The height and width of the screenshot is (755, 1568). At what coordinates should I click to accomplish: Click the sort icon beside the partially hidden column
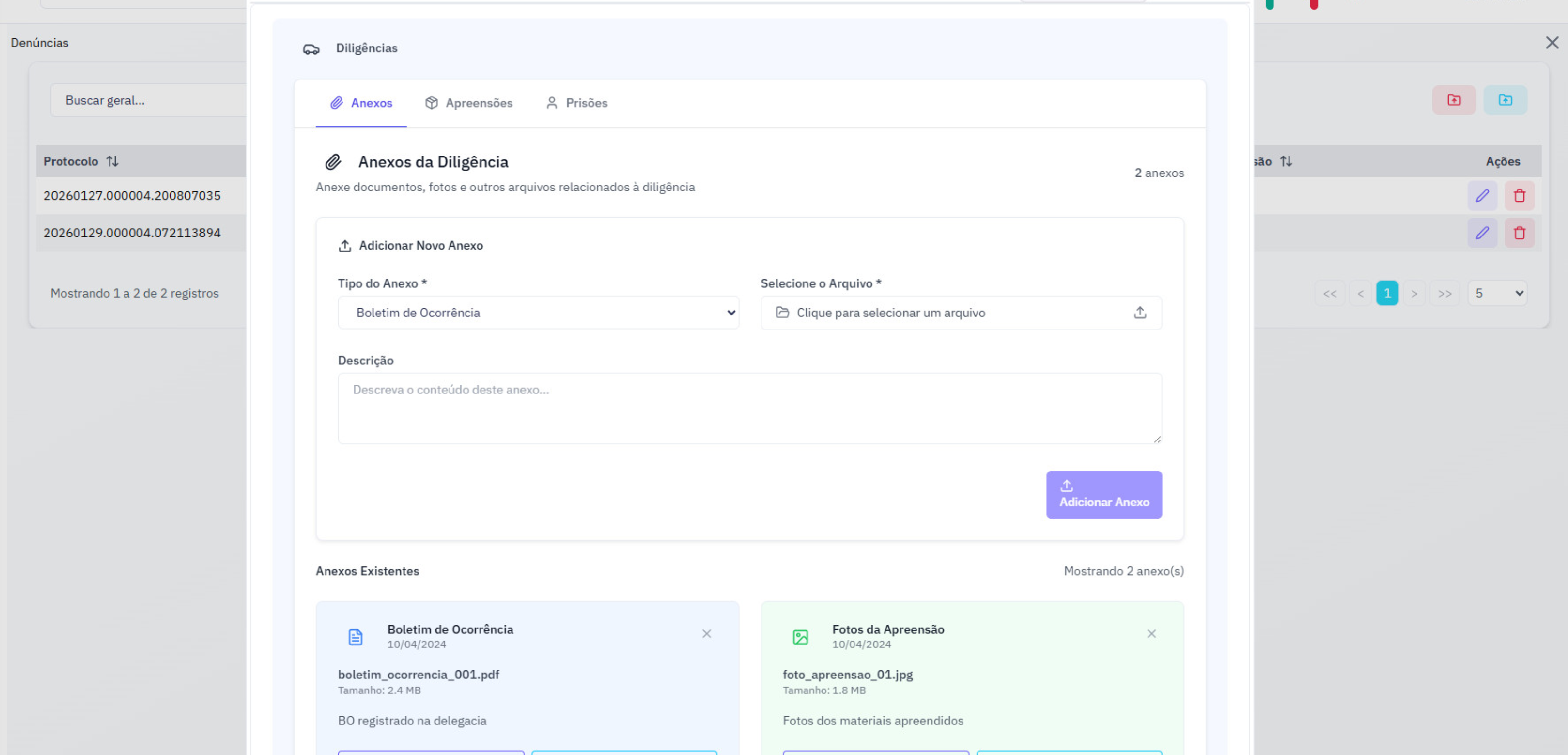[1285, 161]
